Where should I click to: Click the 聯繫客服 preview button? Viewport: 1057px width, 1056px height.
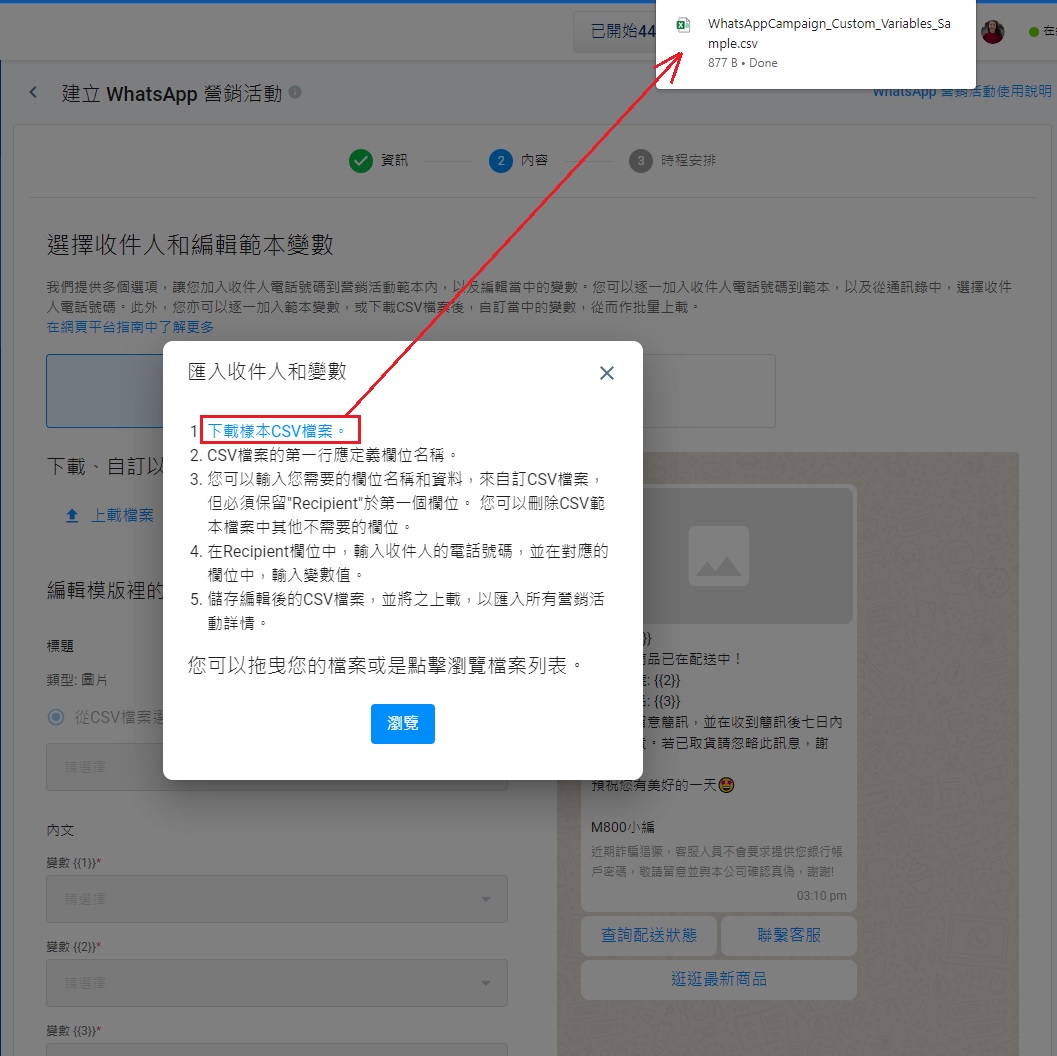click(789, 935)
